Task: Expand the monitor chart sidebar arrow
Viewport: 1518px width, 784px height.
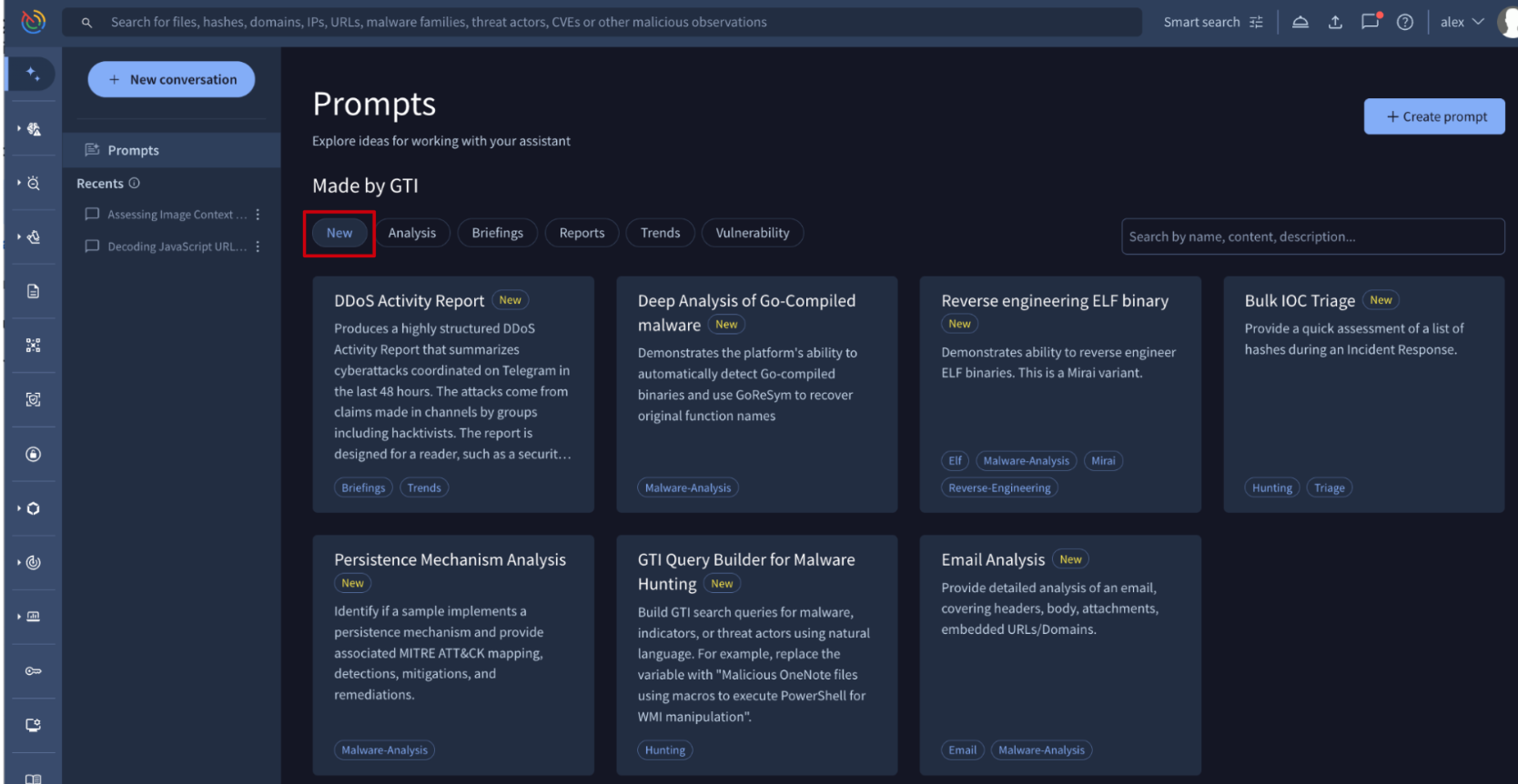Action: [18, 617]
